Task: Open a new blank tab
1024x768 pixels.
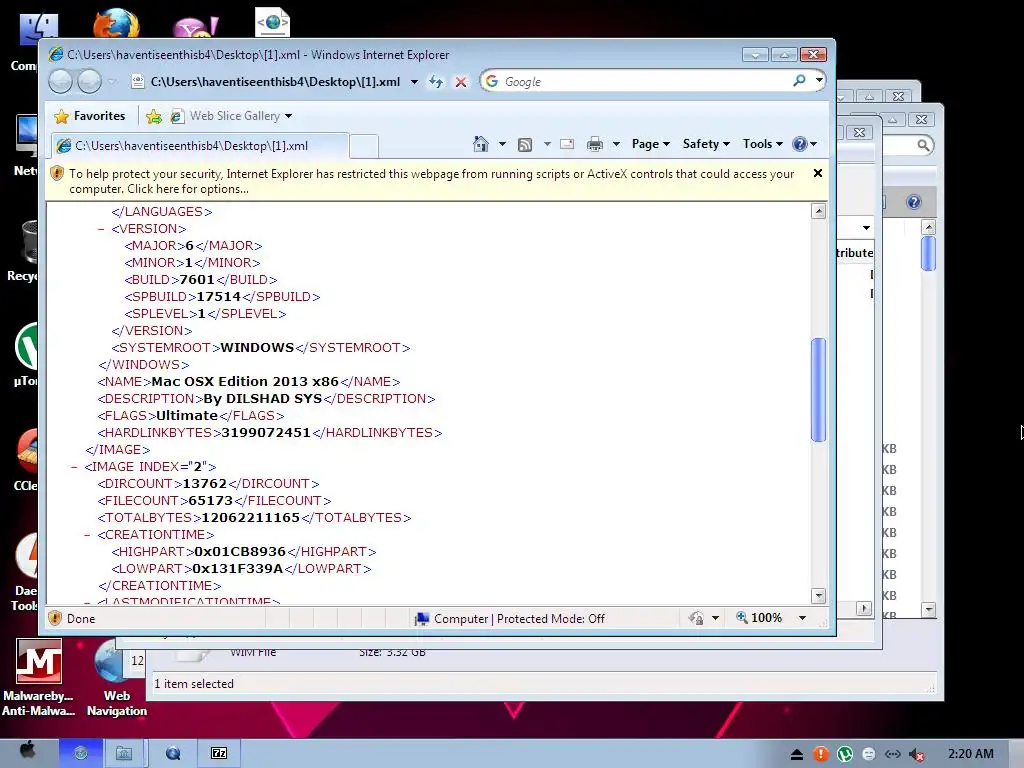Action: (364, 146)
